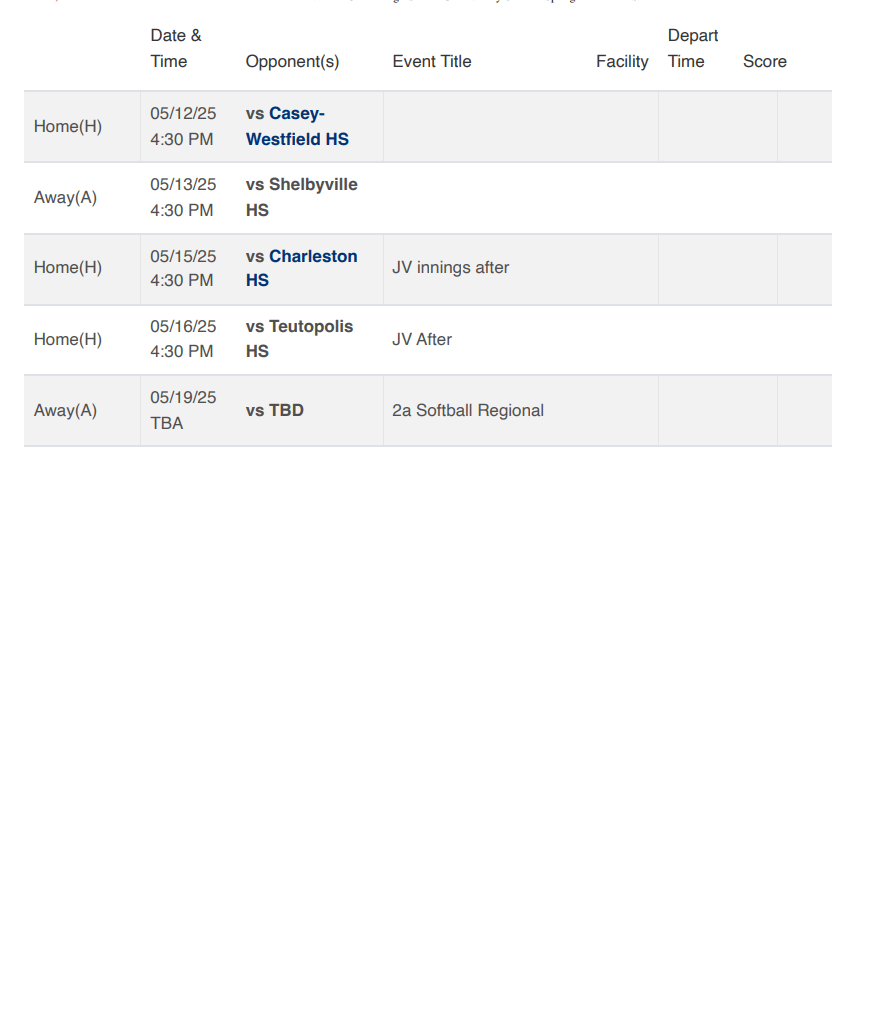871x1015 pixels.
Task: Select the Opponent(s) column header
Action: pos(292,61)
